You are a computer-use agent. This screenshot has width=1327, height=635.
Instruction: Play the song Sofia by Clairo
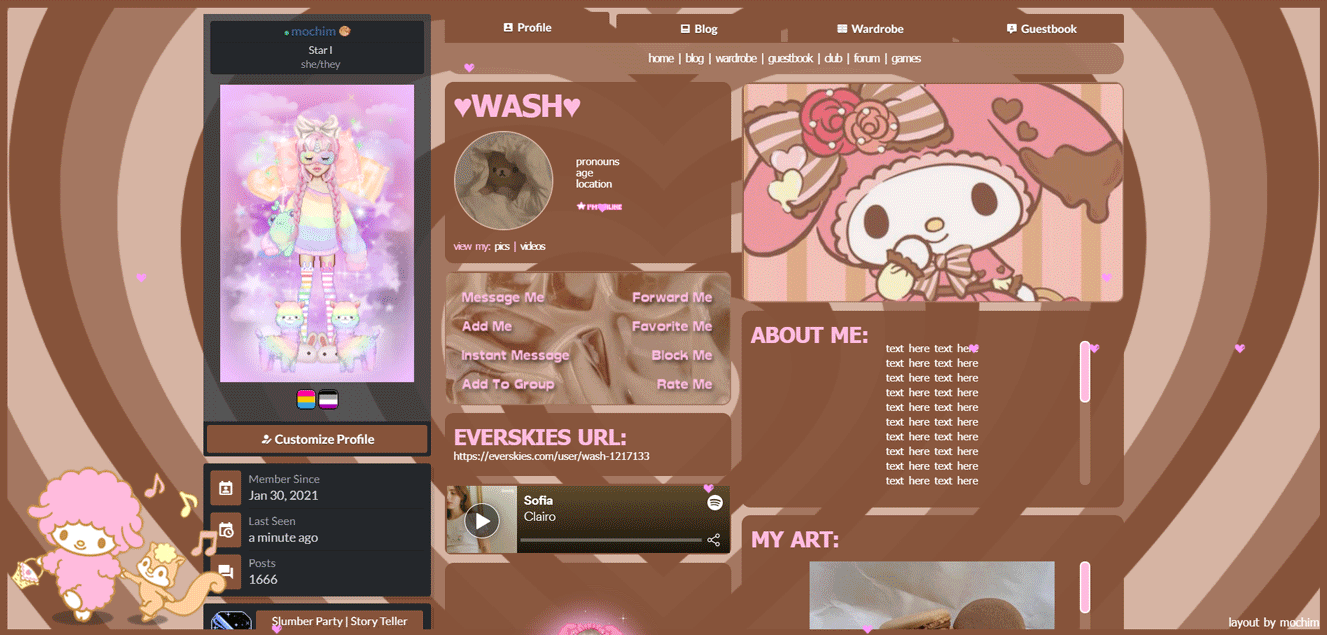482,520
